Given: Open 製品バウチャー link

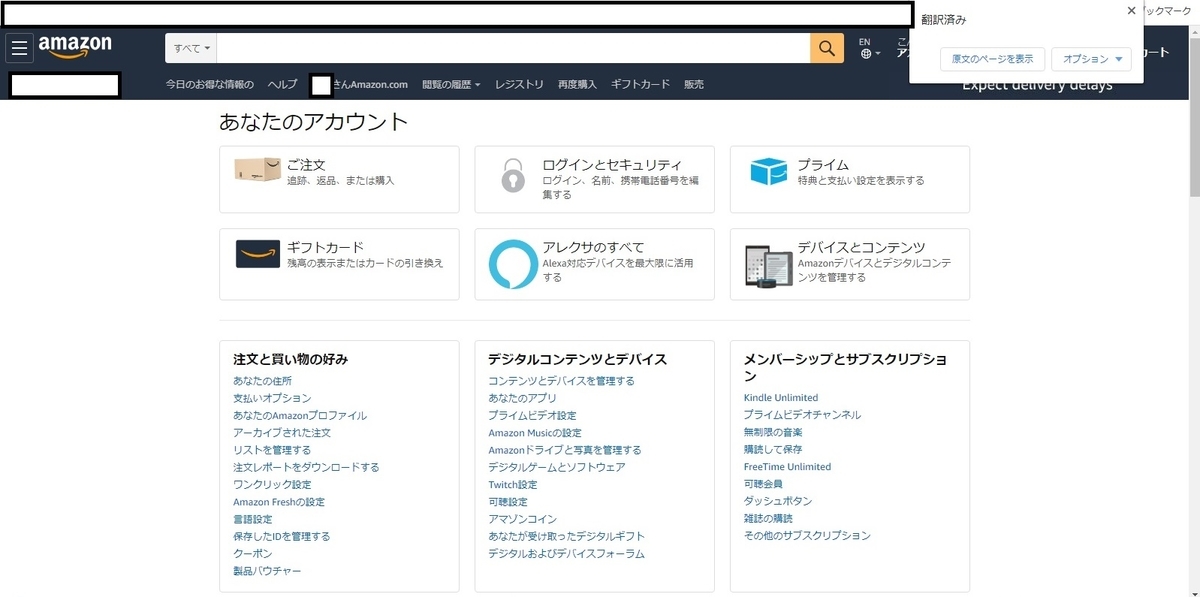Looking at the screenshot, I should [x=267, y=571].
